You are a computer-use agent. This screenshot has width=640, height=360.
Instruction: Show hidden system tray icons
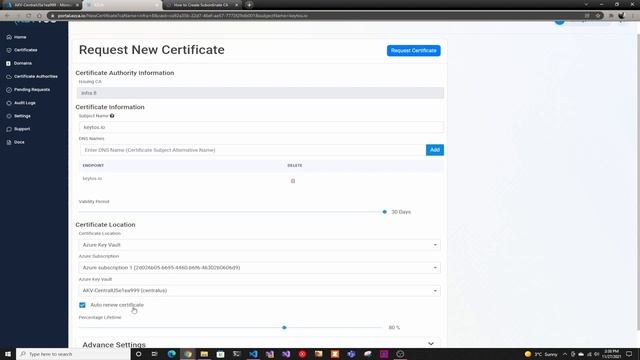(565, 354)
